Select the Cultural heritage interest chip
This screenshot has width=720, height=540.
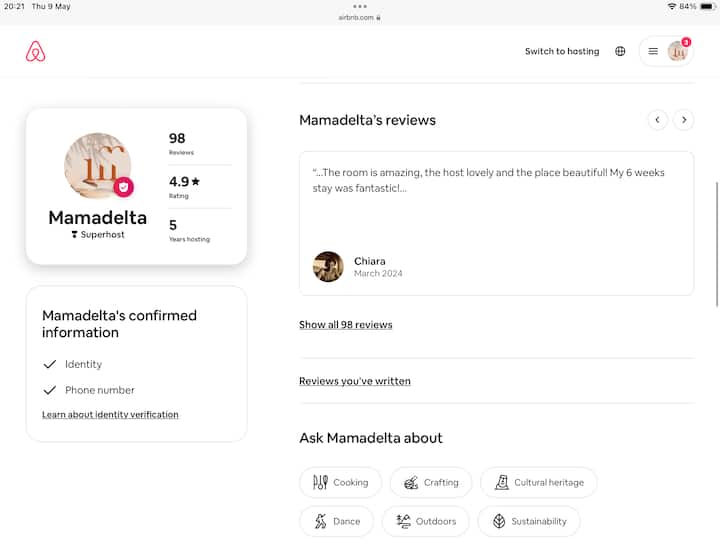click(x=538, y=482)
